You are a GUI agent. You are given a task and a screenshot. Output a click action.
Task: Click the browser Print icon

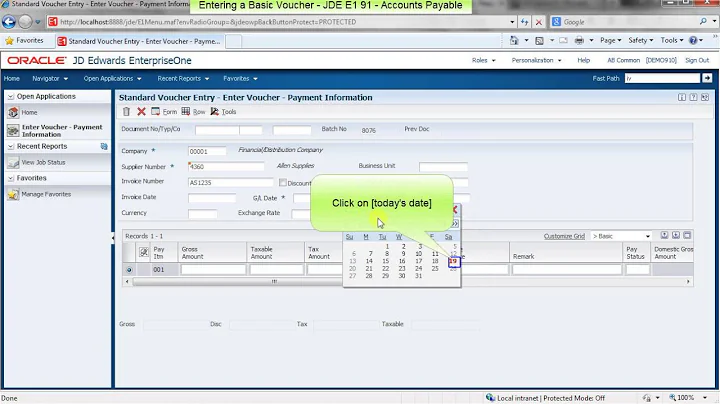[579, 40]
